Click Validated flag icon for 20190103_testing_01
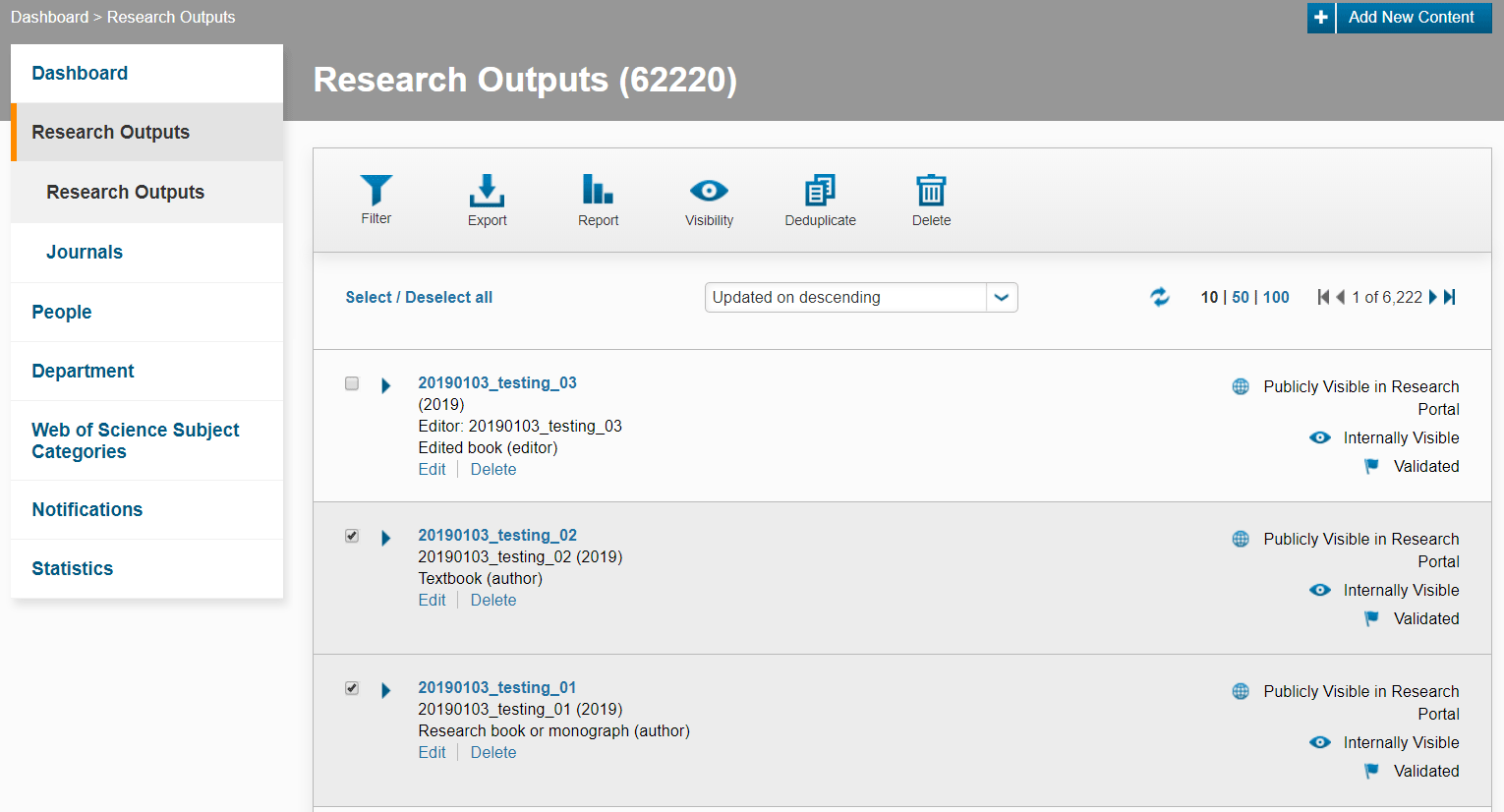The image size is (1504, 812). coord(1371,771)
